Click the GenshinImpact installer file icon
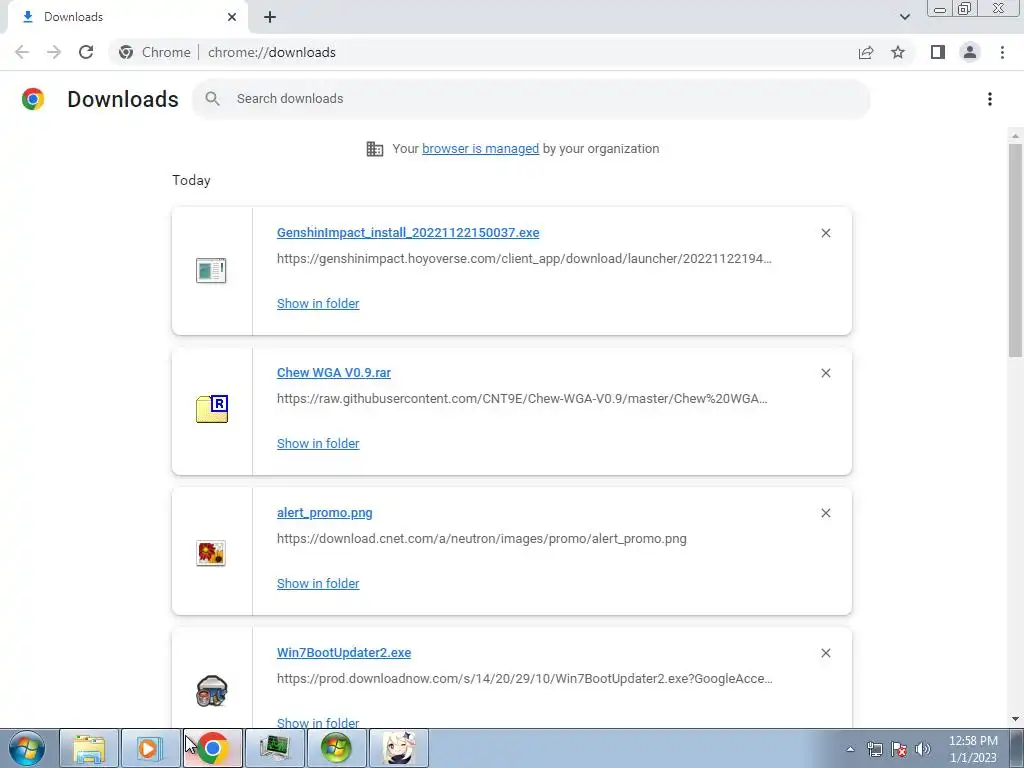This screenshot has width=1024, height=768. [x=212, y=270]
